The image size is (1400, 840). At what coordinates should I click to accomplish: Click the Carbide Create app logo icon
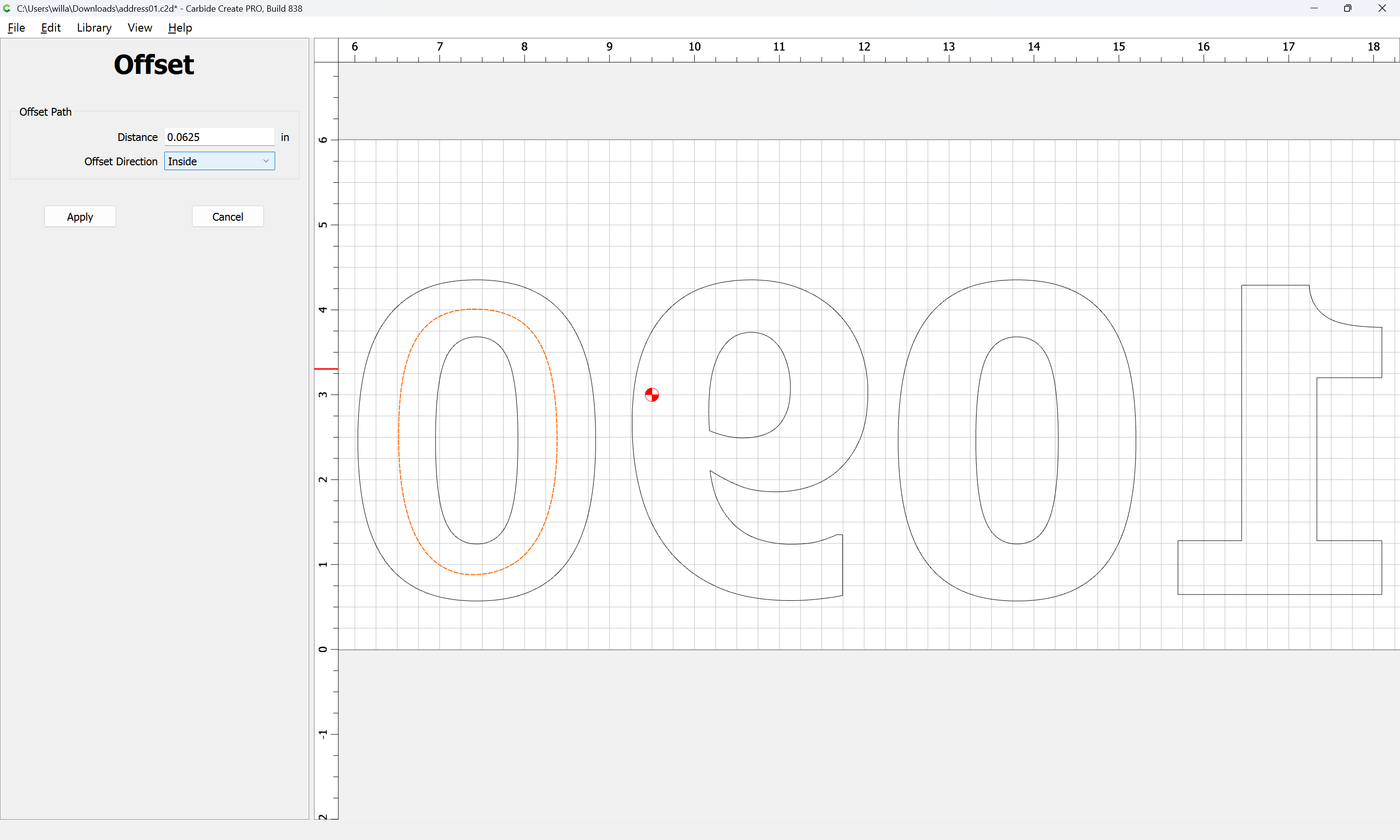7,8
